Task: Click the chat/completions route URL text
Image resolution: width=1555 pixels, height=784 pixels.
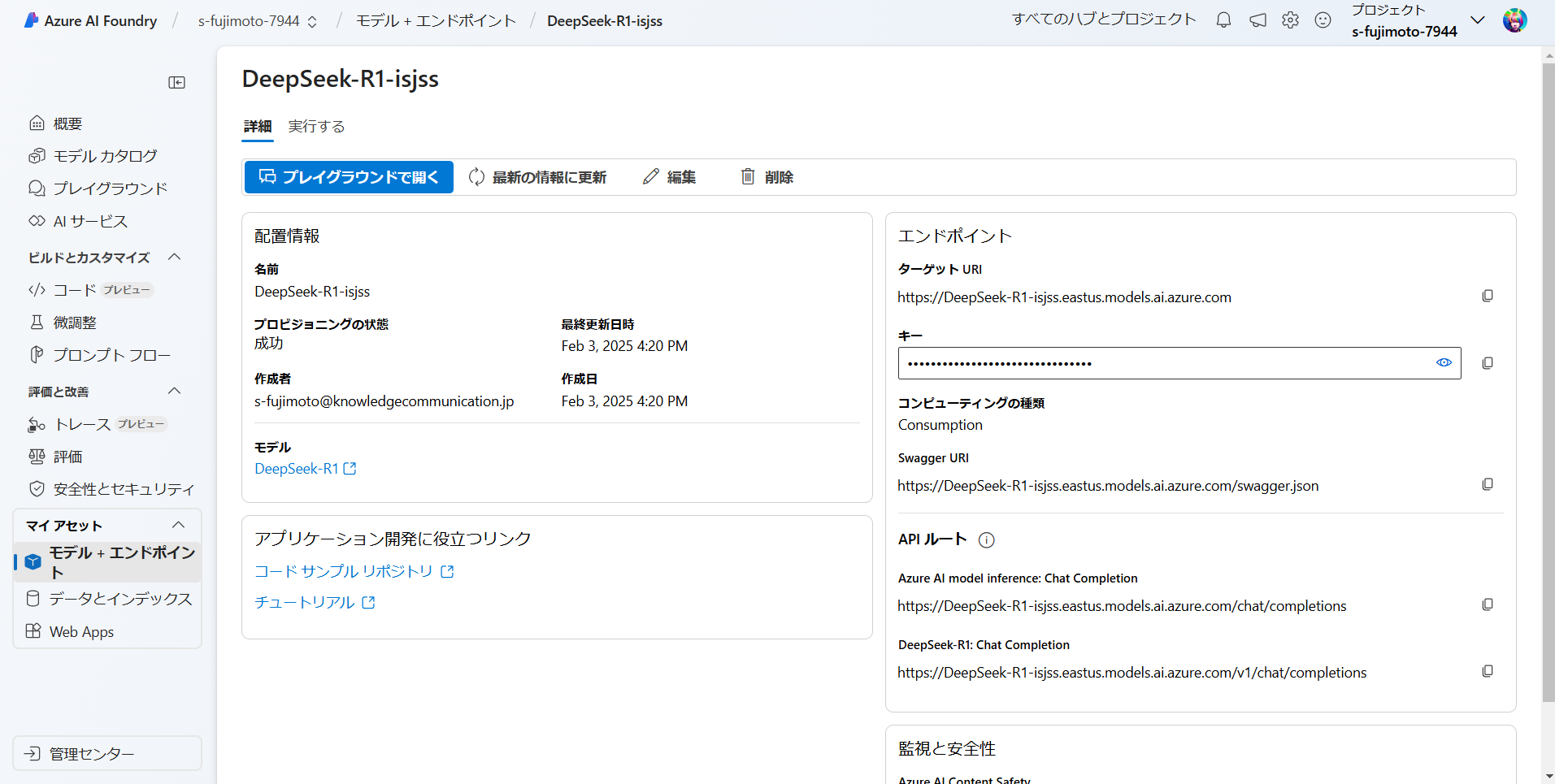Action: click(x=1123, y=606)
